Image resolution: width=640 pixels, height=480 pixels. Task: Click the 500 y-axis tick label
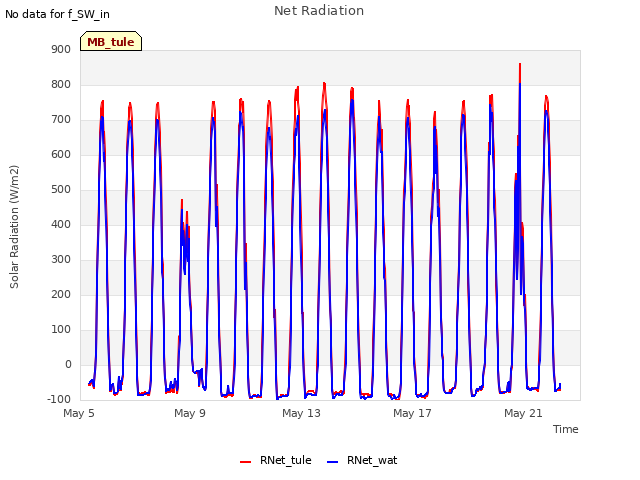[61, 189]
